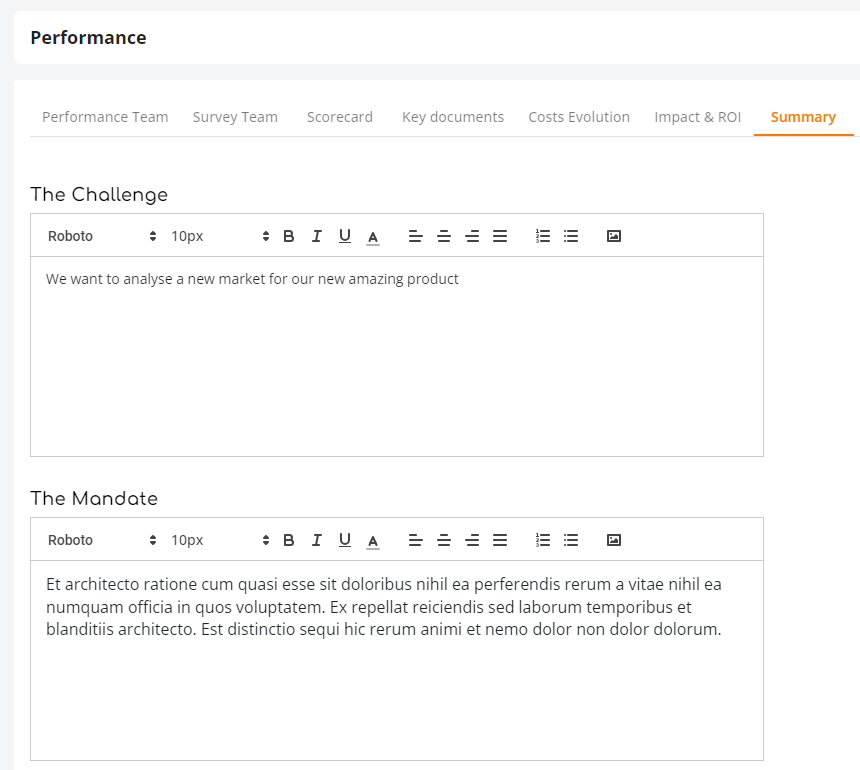Viewport: 860px width, 770px height.
Task: Open the Costs Evolution tab
Action: 579,117
